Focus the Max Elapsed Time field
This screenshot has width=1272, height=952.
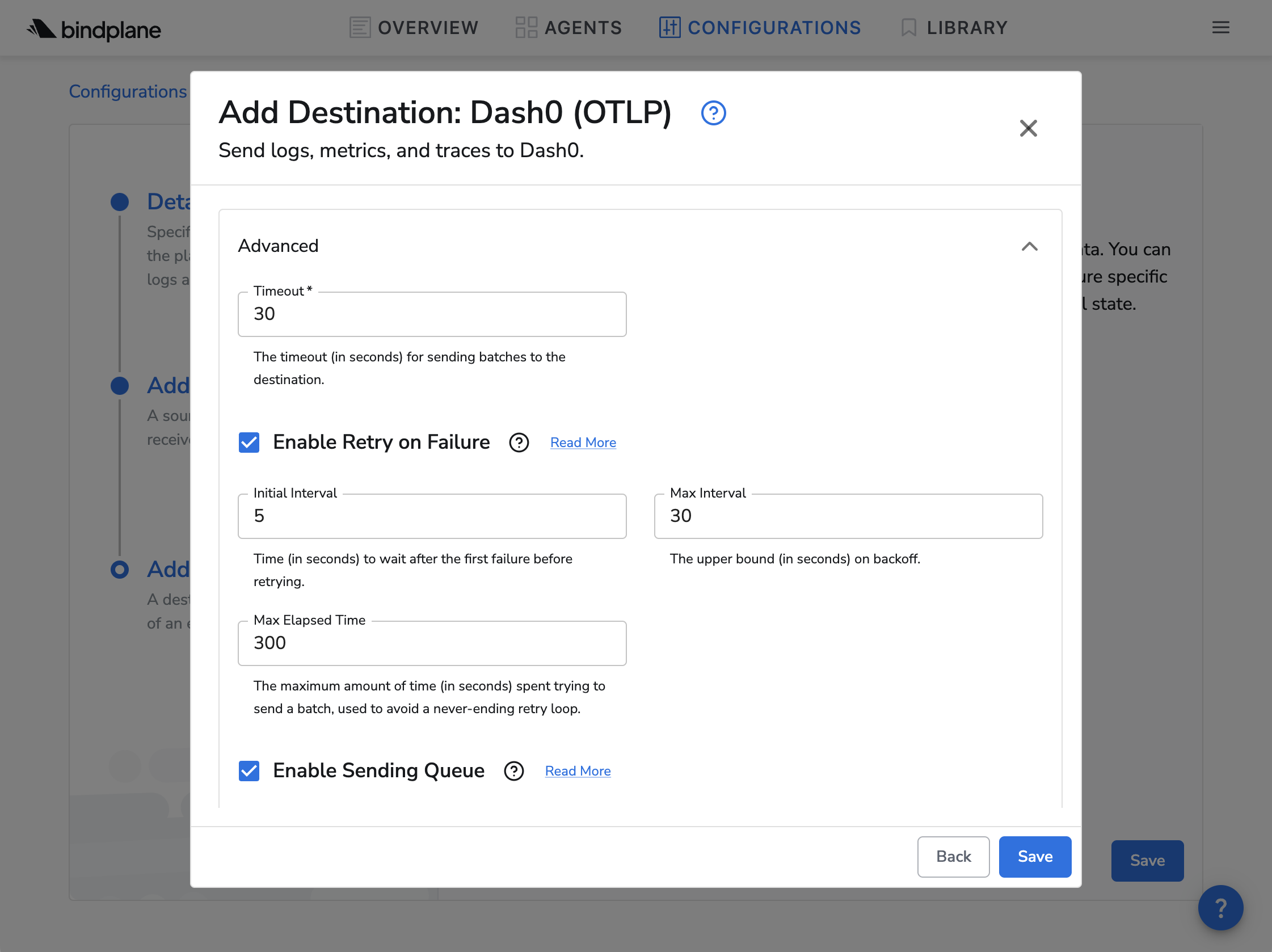pyautogui.click(x=432, y=643)
